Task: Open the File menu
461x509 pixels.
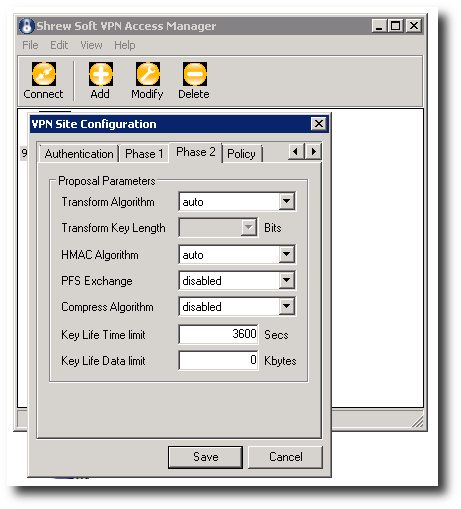Action: pos(30,45)
